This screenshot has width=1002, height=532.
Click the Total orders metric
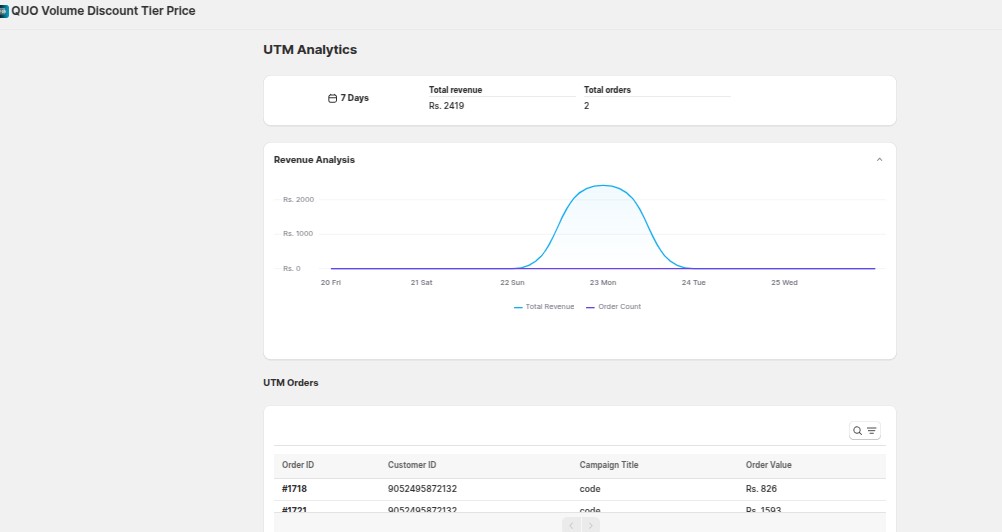pos(607,90)
